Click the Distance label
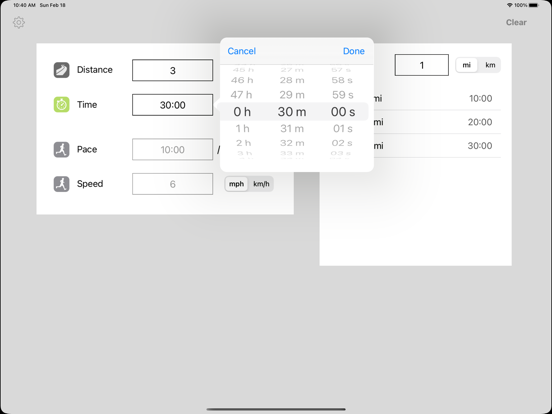 pos(95,70)
